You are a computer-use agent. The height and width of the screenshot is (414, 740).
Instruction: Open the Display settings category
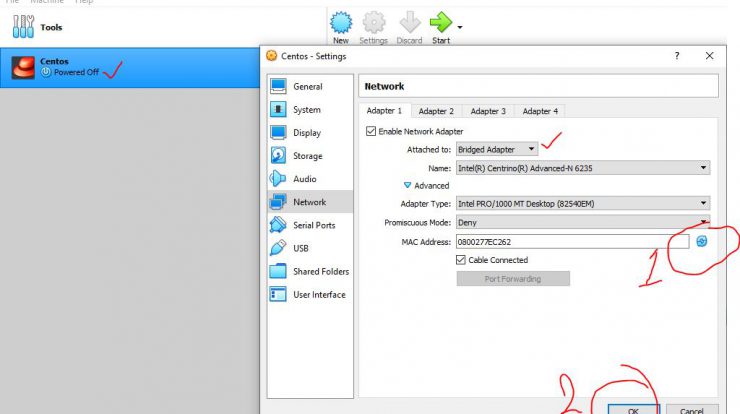(310, 133)
